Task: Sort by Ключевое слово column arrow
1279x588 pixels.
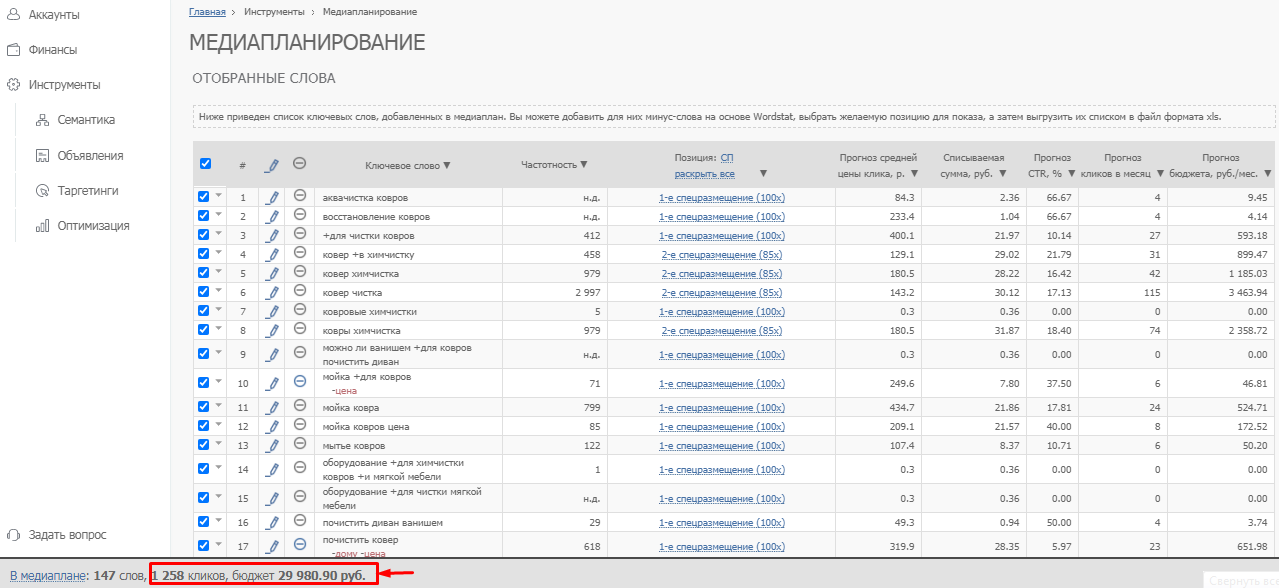Action: tap(446, 166)
